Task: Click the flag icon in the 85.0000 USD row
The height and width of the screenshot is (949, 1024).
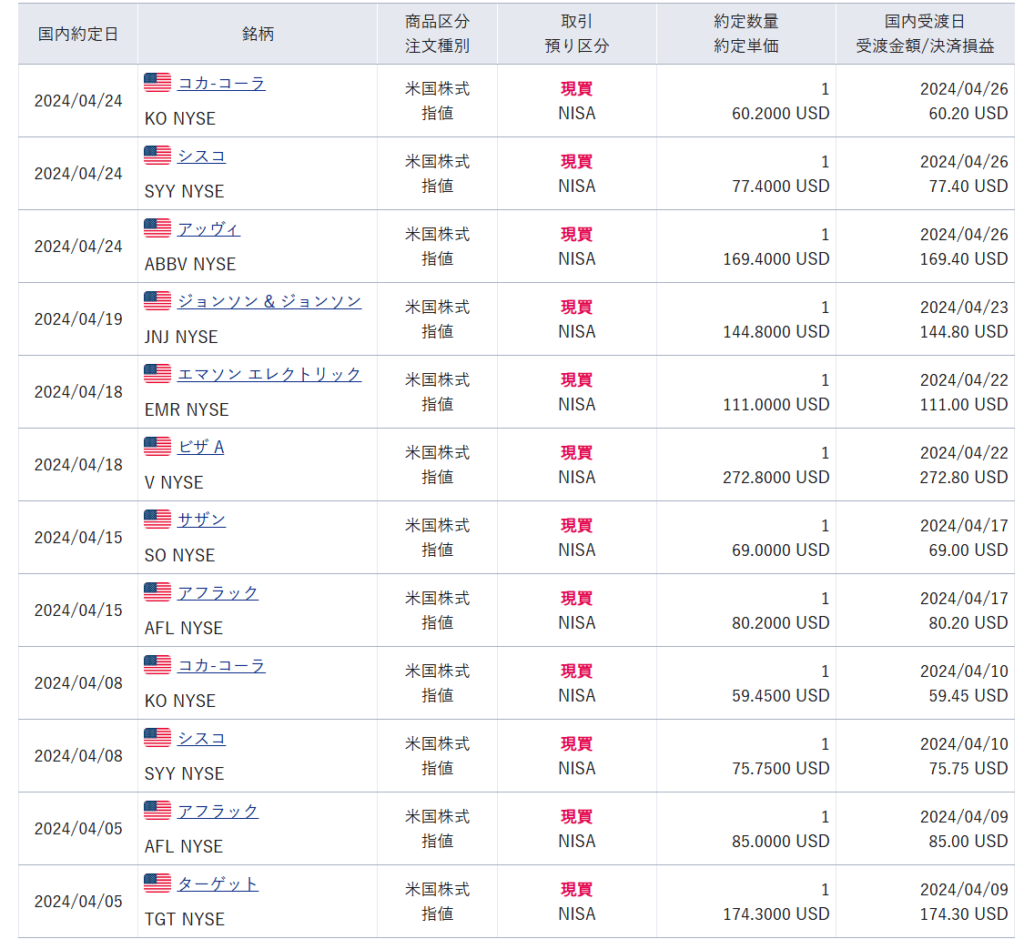Action: [x=157, y=811]
